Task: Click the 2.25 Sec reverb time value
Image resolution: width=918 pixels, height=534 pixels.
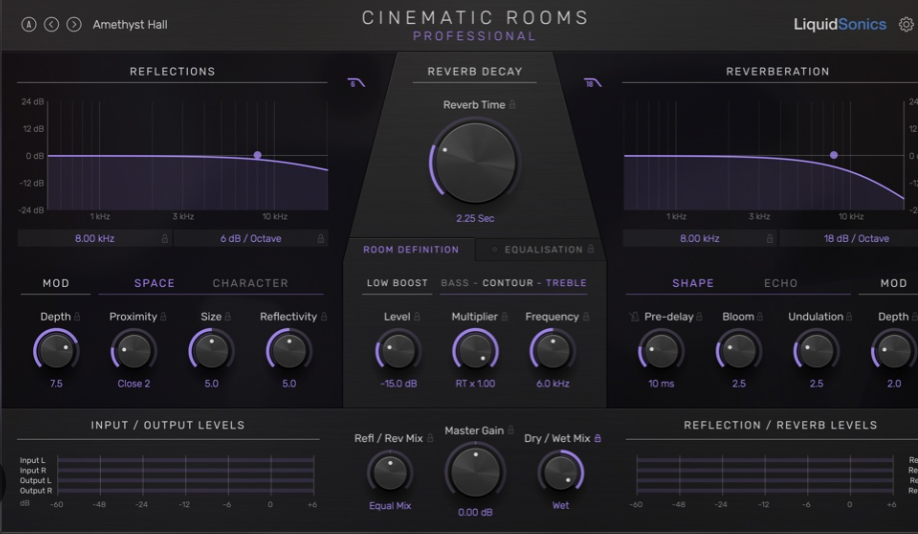Action: coord(475,218)
